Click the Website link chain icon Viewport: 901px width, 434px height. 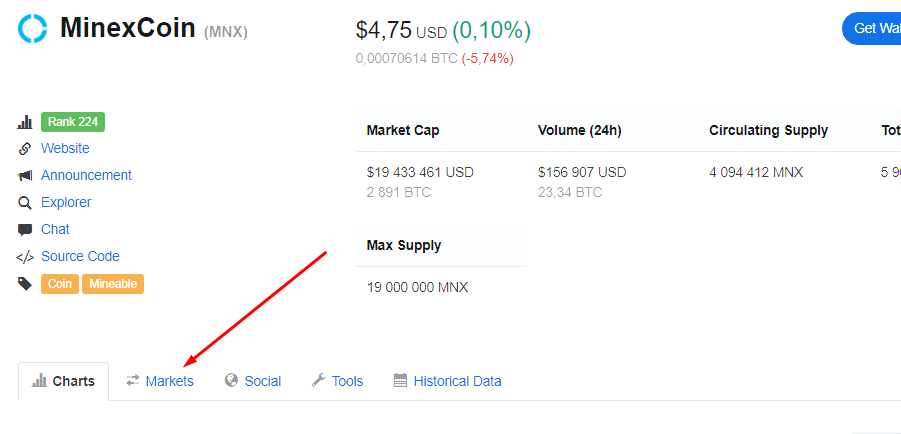coord(25,149)
